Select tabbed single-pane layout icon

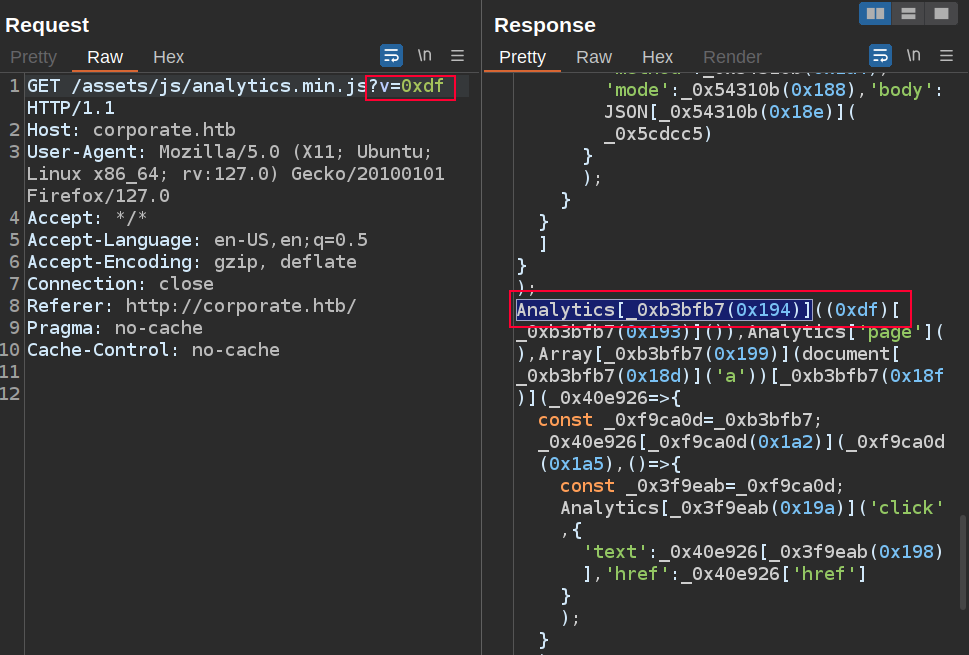pyautogui.click(x=940, y=13)
